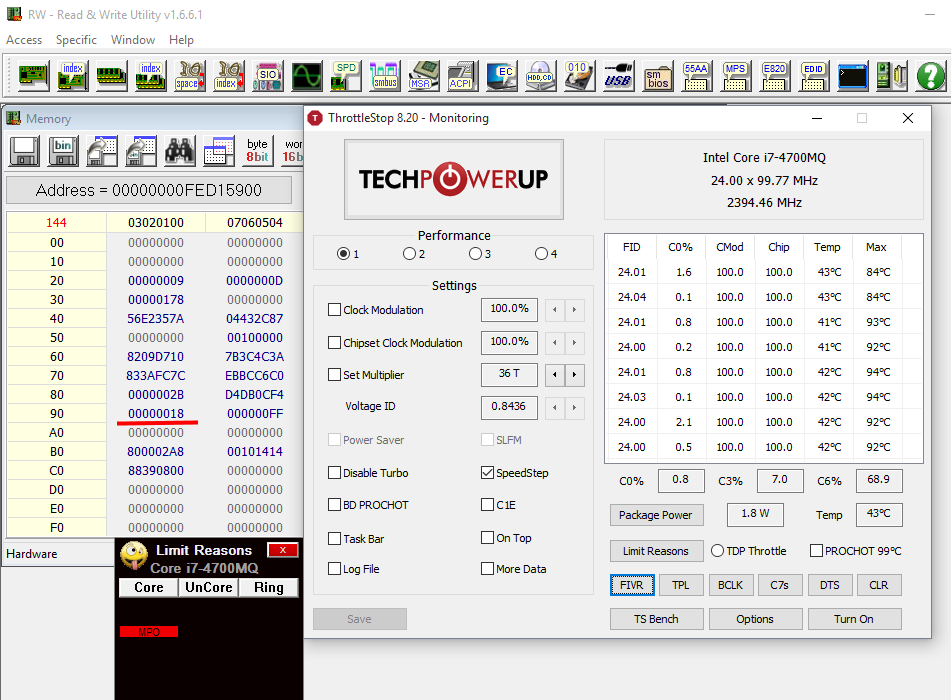Decrease Voltage ID with left arrow

(555, 408)
